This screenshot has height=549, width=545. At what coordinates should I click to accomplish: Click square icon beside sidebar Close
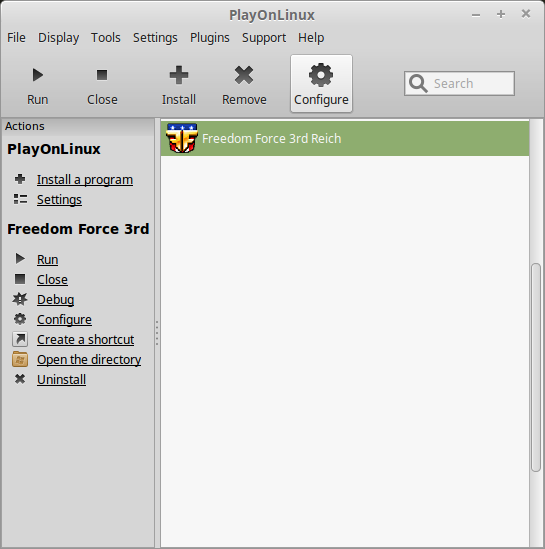coord(20,279)
